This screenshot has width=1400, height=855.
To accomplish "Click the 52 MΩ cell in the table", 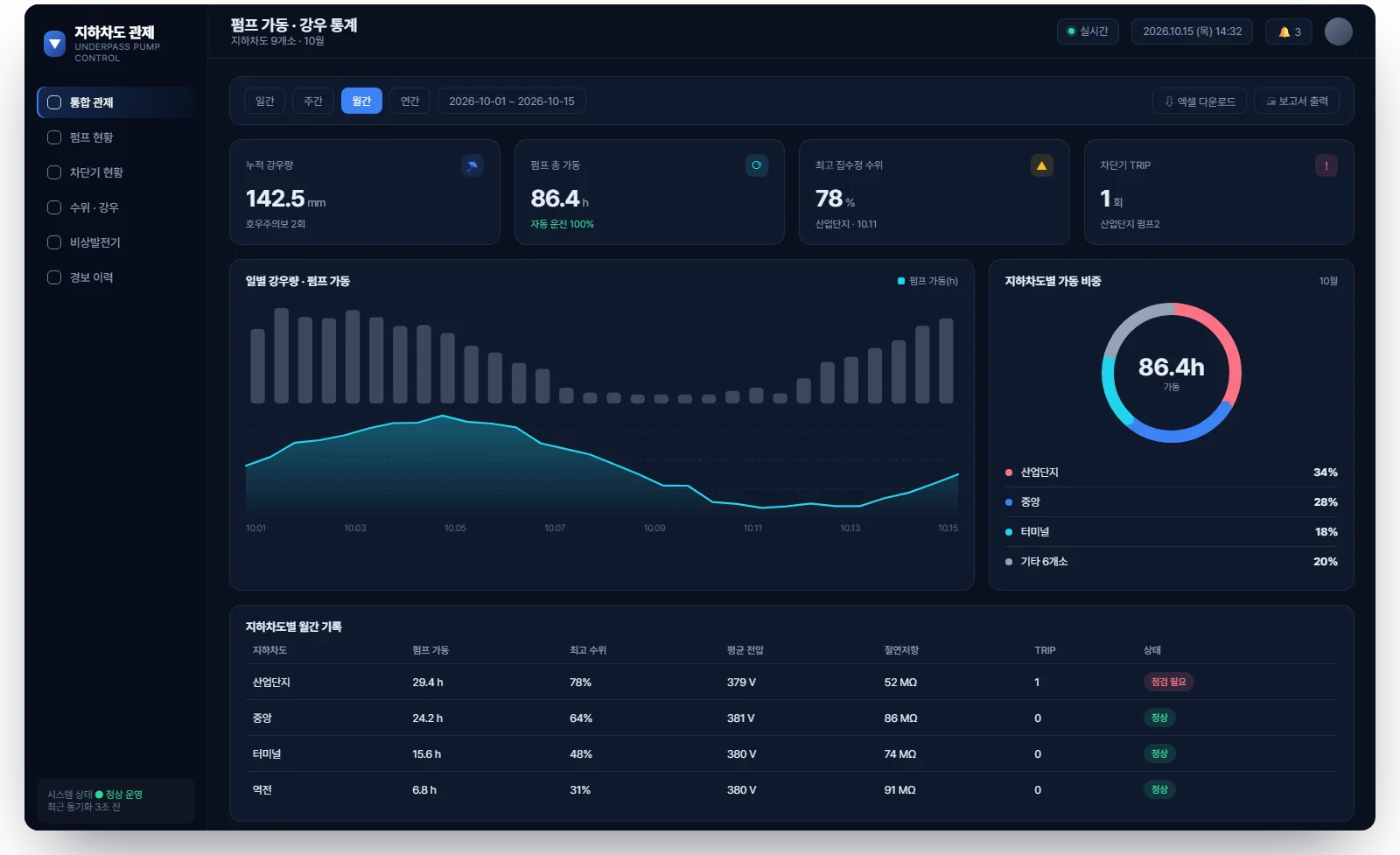I will [900, 683].
